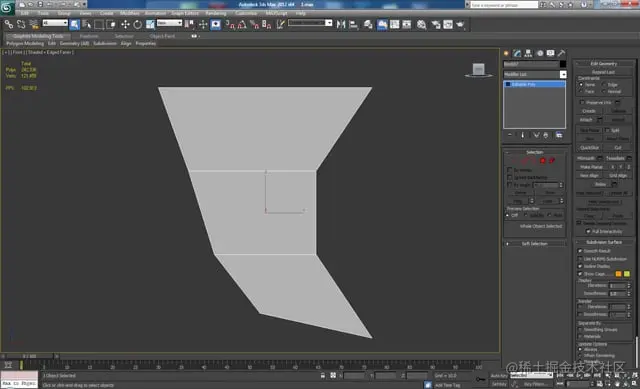Click the ViewCube in the viewport

[479, 70]
